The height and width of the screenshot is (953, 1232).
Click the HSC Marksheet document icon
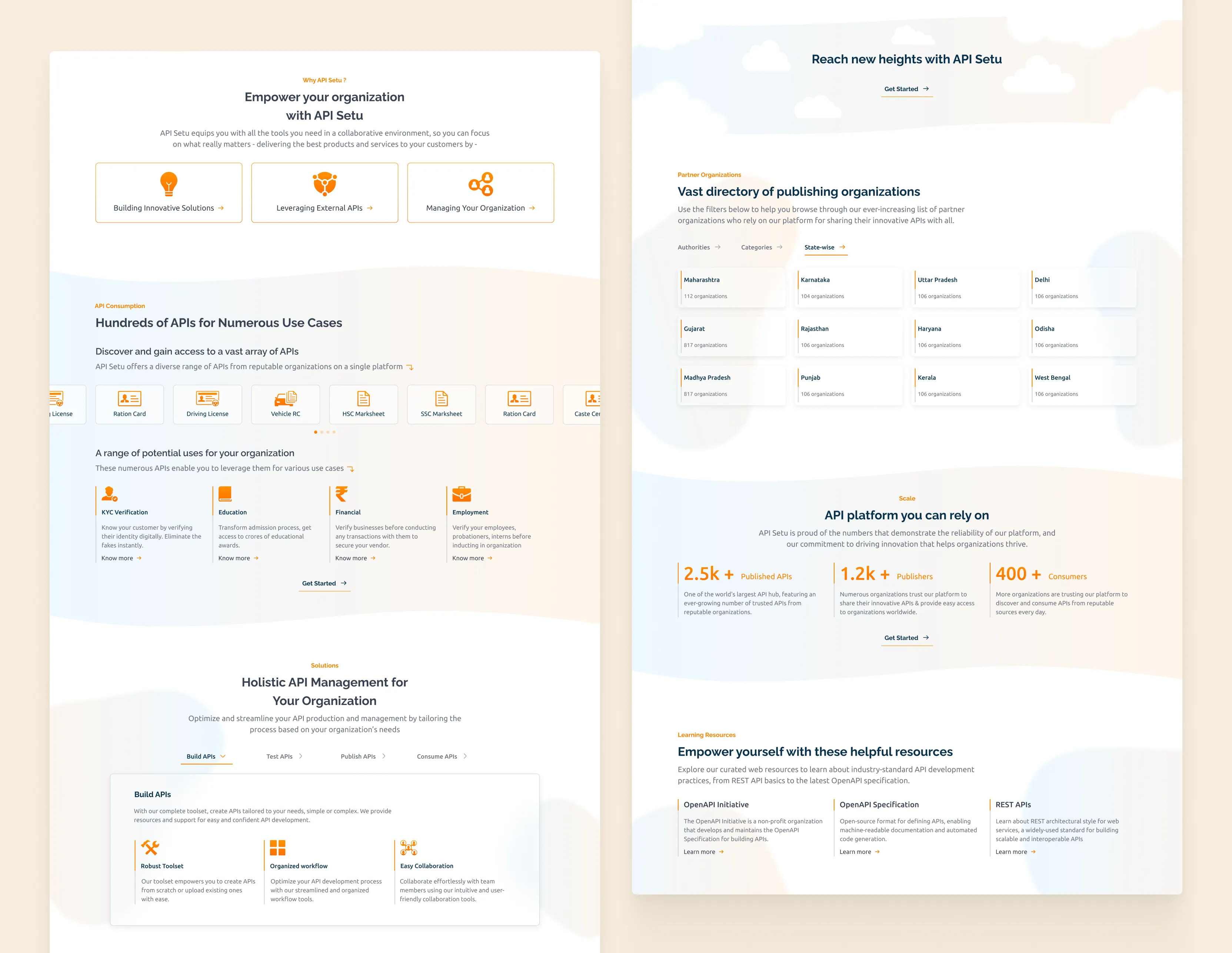[x=363, y=399]
